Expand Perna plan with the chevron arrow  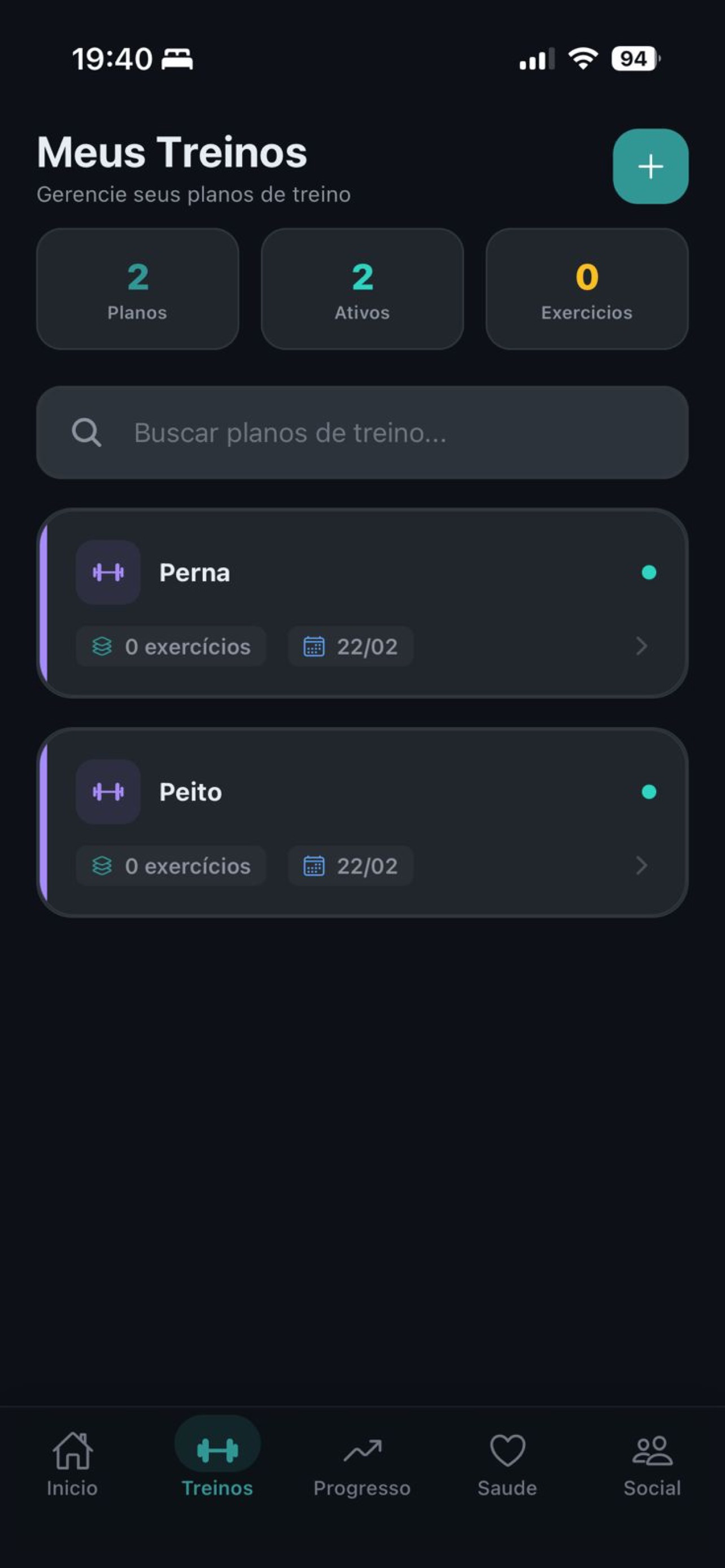[641, 646]
